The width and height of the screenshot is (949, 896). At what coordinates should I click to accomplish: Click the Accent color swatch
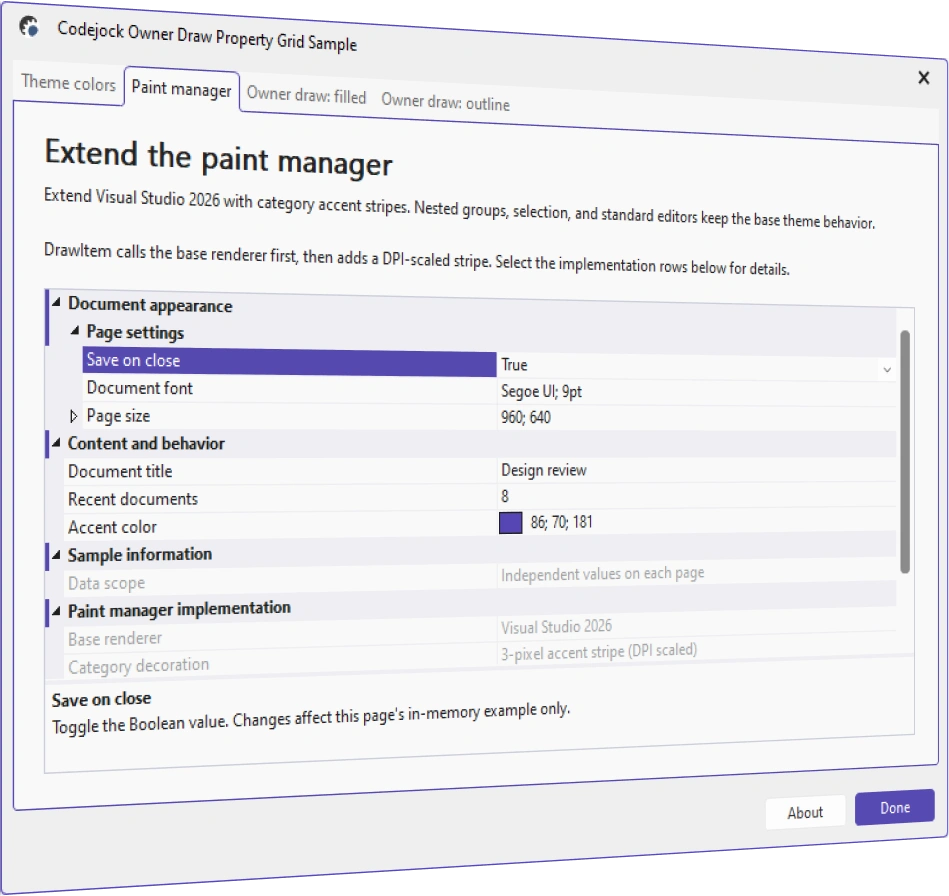(x=510, y=523)
